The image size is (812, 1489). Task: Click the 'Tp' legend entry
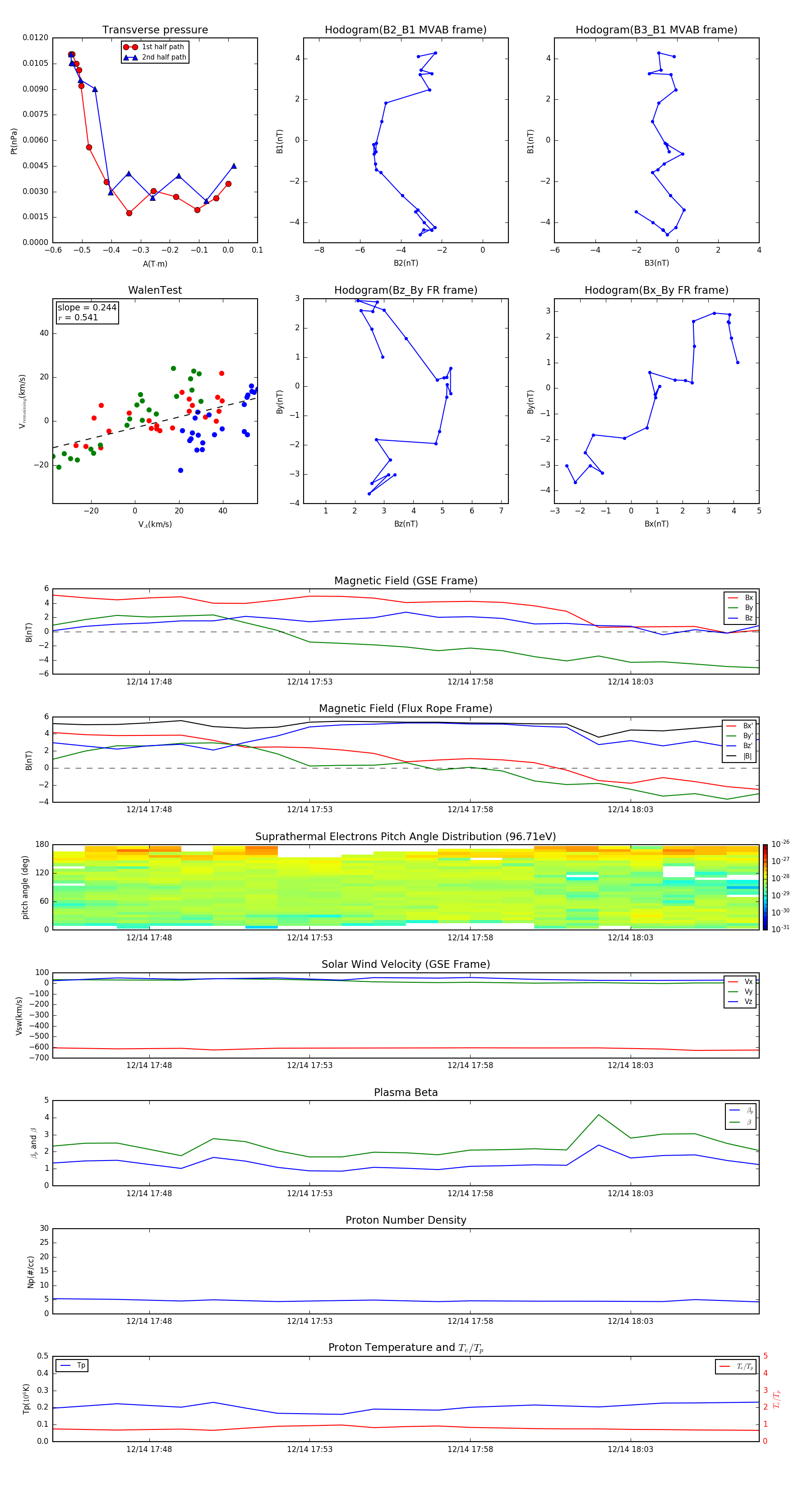tap(72, 1365)
